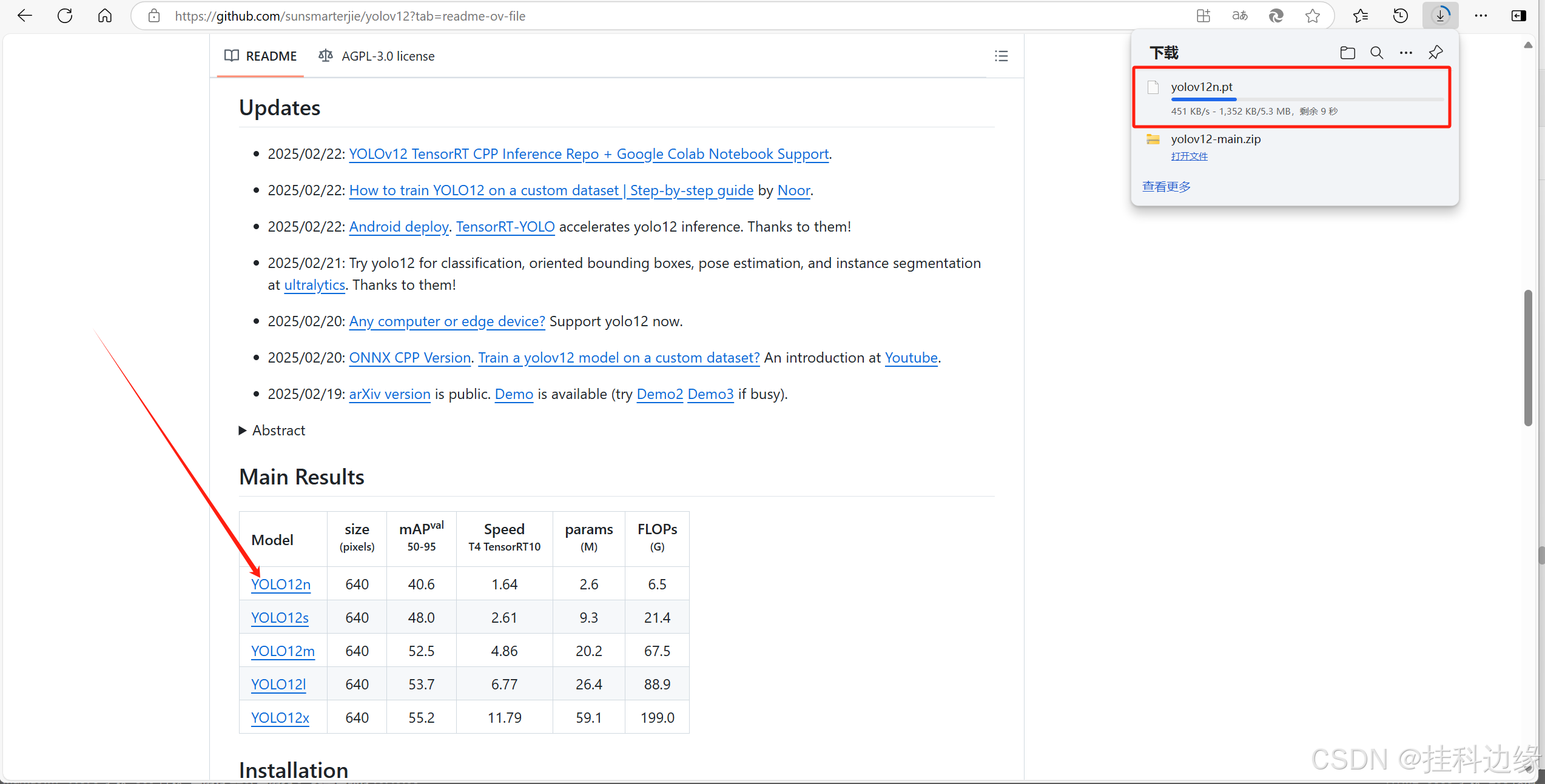The image size is (1545, 784).
Task: Switch to AGPL-3.0 license tab
Action: point(377,56)
